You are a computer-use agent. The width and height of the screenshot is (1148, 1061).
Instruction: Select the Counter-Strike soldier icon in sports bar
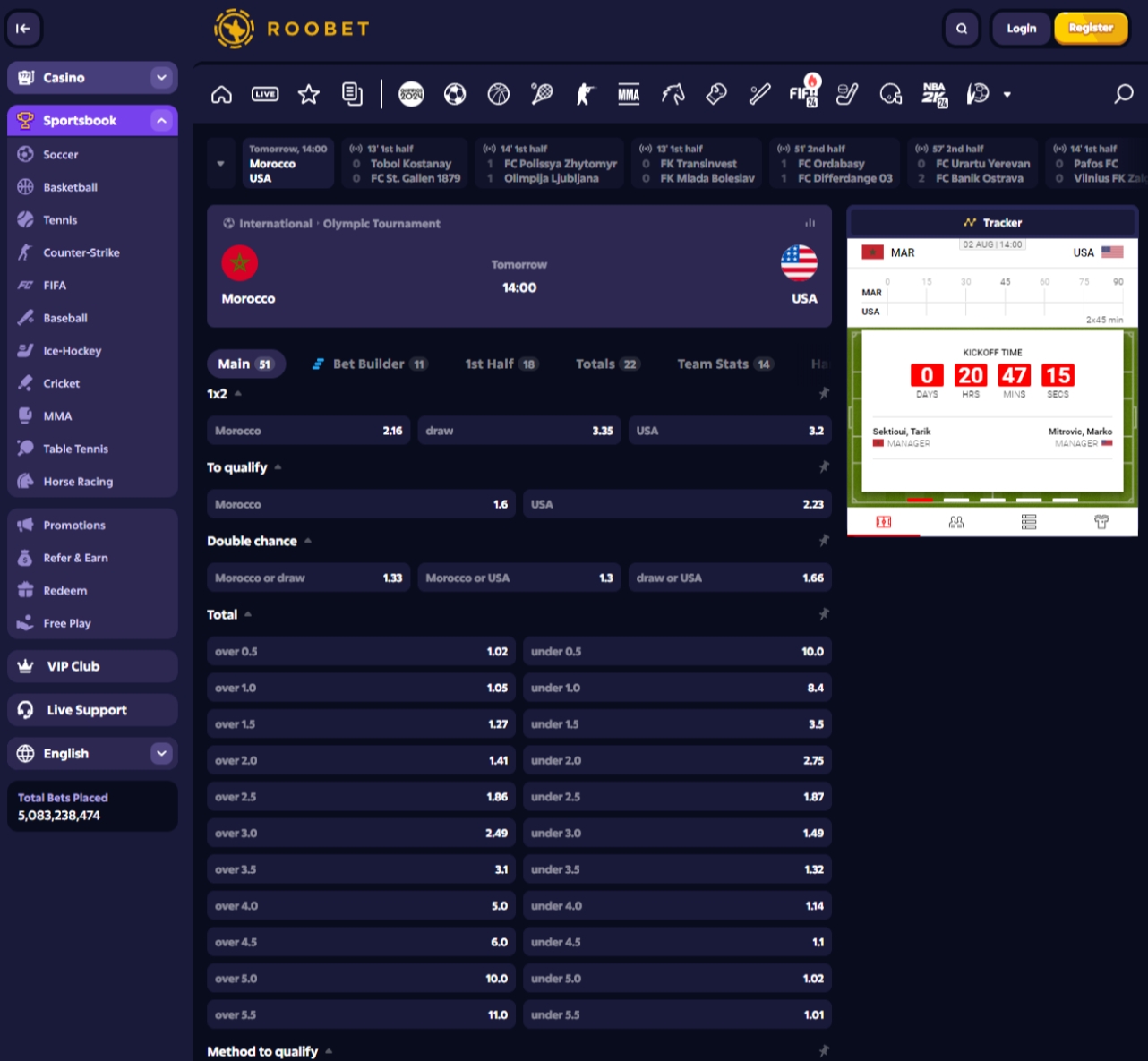click(585, 94)
